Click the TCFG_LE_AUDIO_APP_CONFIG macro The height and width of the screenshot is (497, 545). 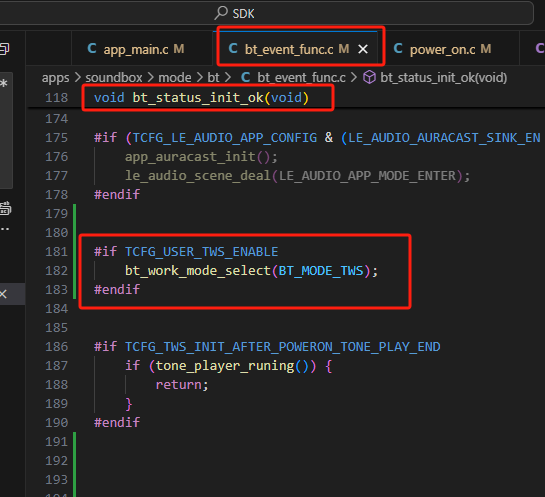click(225, 138)
